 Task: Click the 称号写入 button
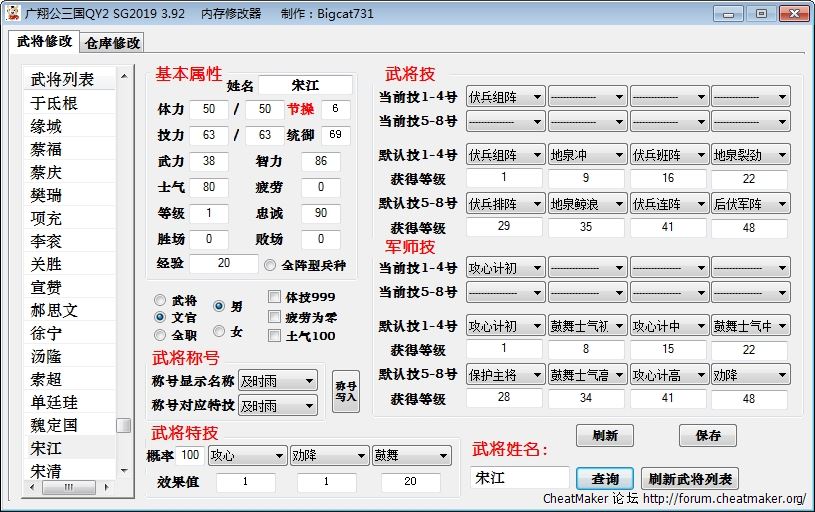pyautogui.click(x=346, y=391)
